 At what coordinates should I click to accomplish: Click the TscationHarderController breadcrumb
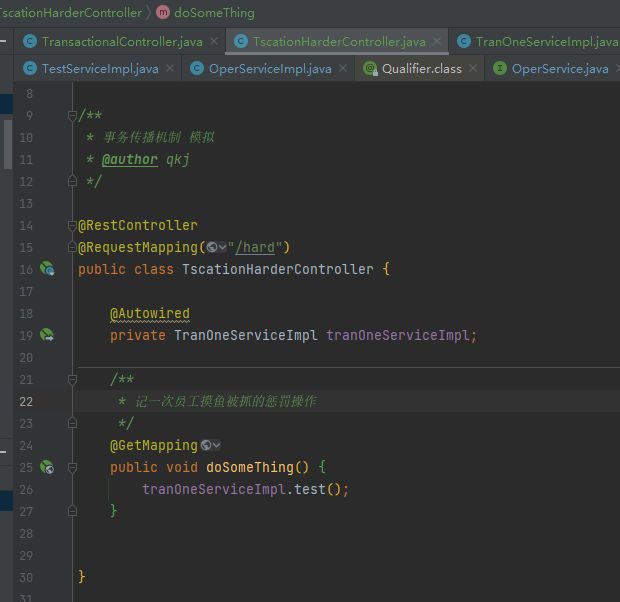click(70, 13)
